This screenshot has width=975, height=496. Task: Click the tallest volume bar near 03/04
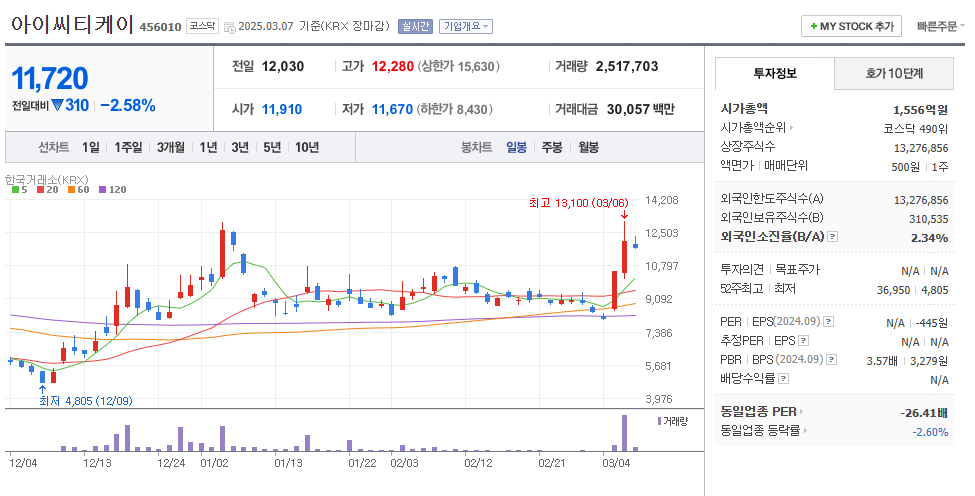pyautogui.click(x=624, y=433)
